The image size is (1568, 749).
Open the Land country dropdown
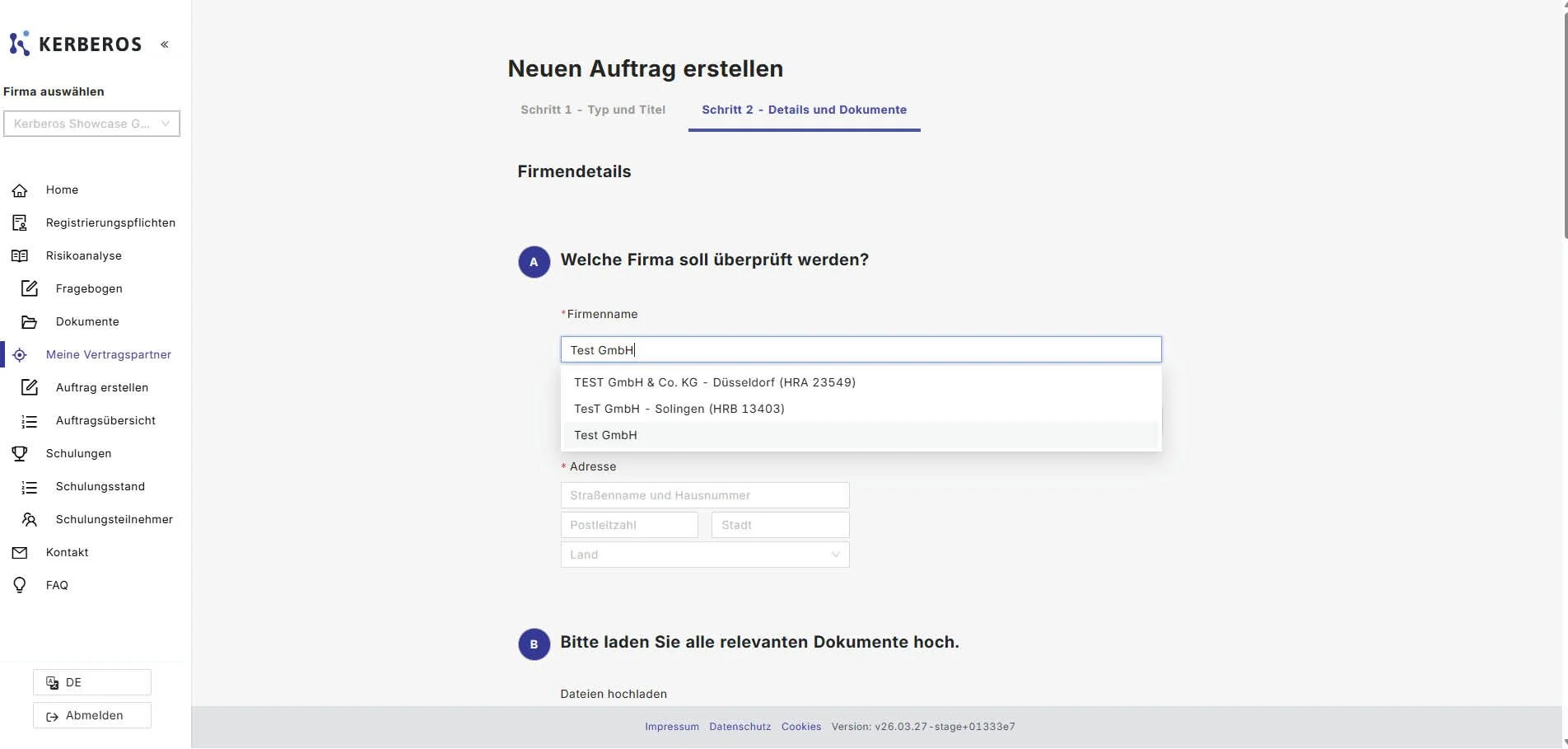coord(705,555)
